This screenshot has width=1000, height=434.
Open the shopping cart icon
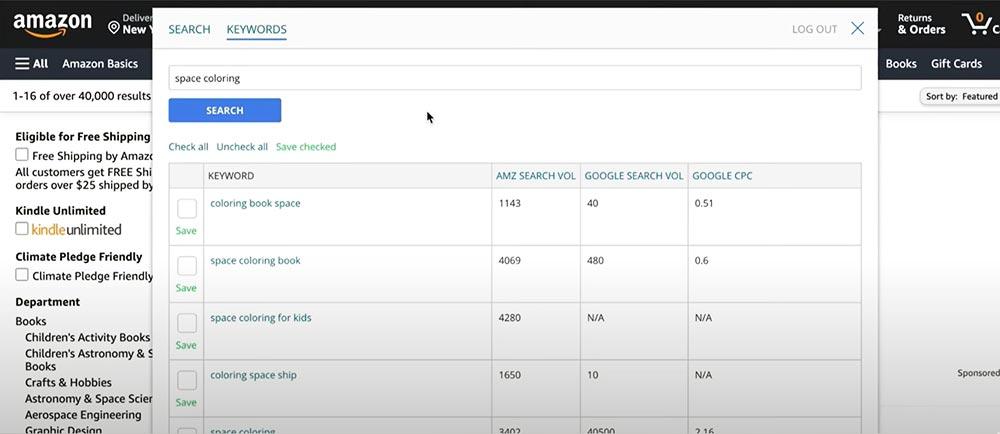coord(978,25)
